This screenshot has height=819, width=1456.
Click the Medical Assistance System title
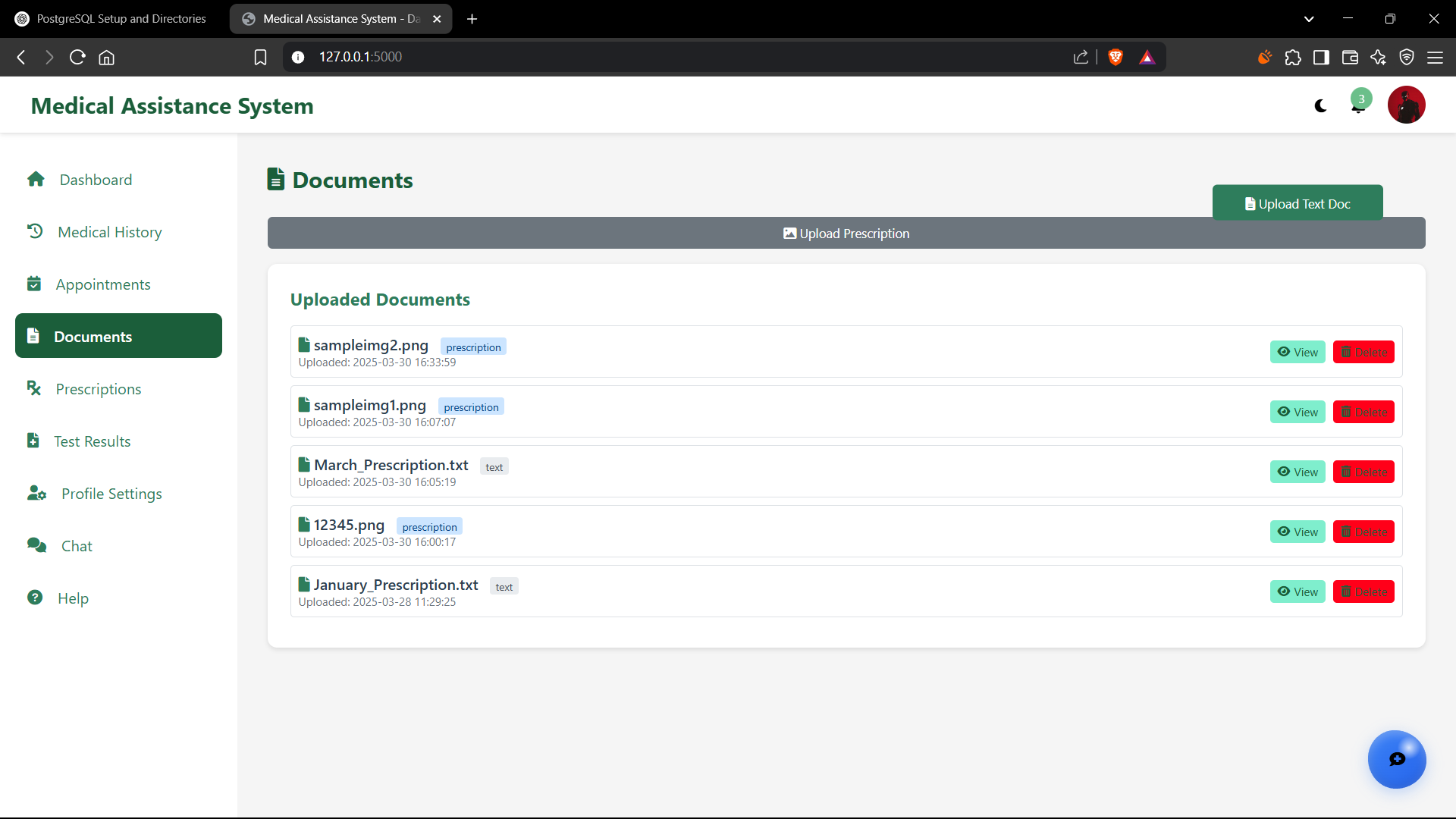tap(172, 105)
